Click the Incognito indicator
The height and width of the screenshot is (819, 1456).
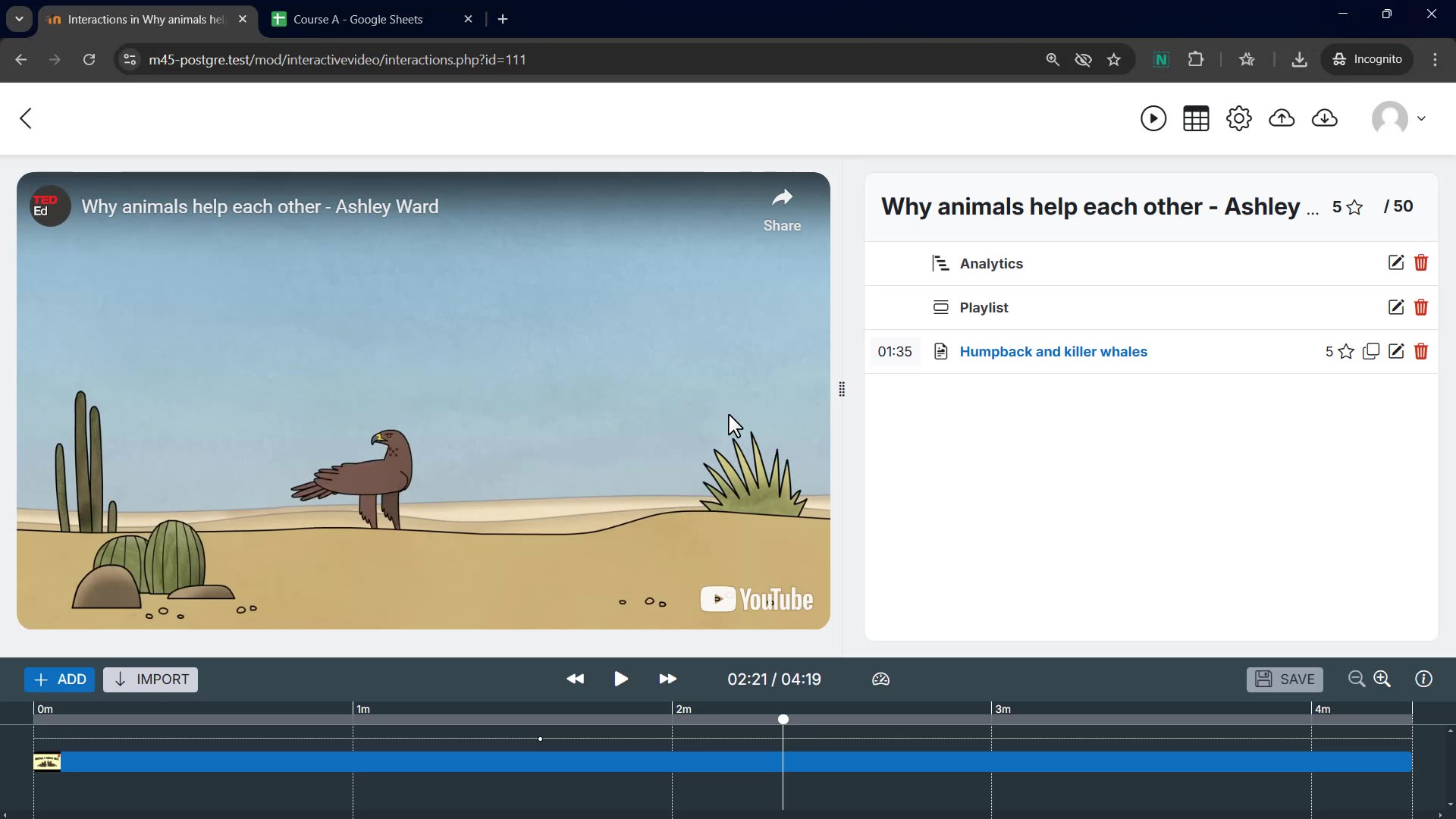(x=1368, y=59)
